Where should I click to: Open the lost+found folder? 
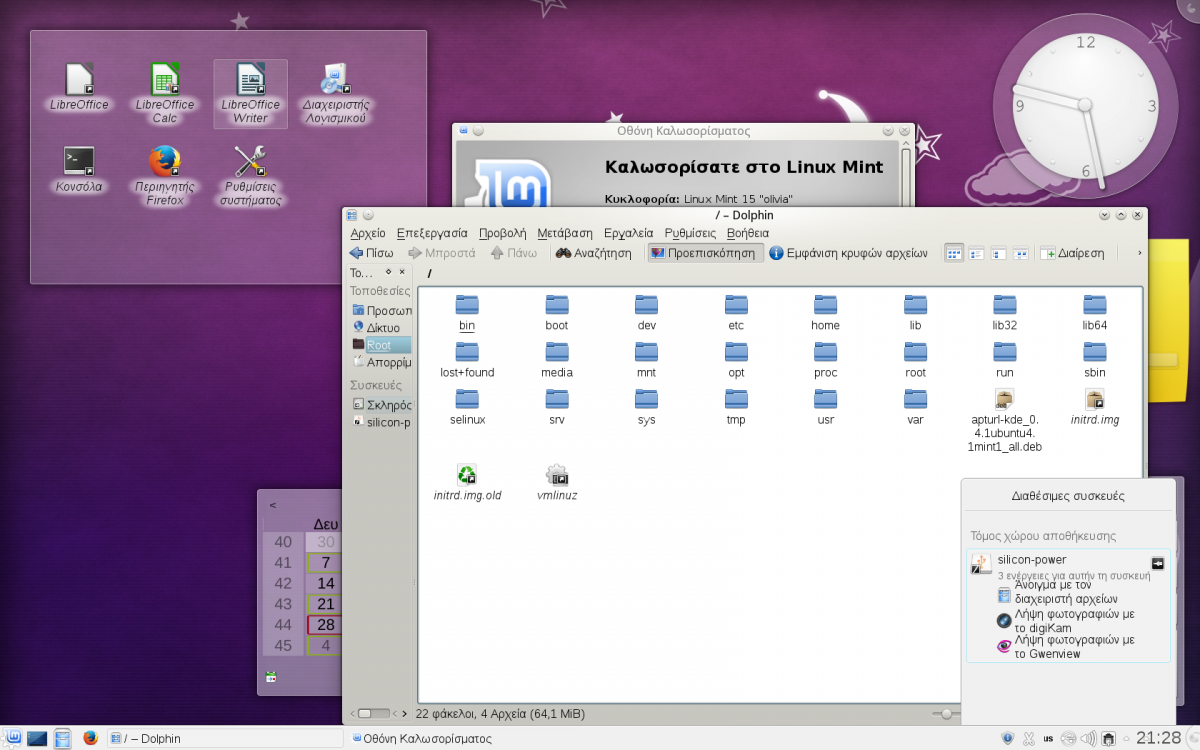tap(467, 360)
